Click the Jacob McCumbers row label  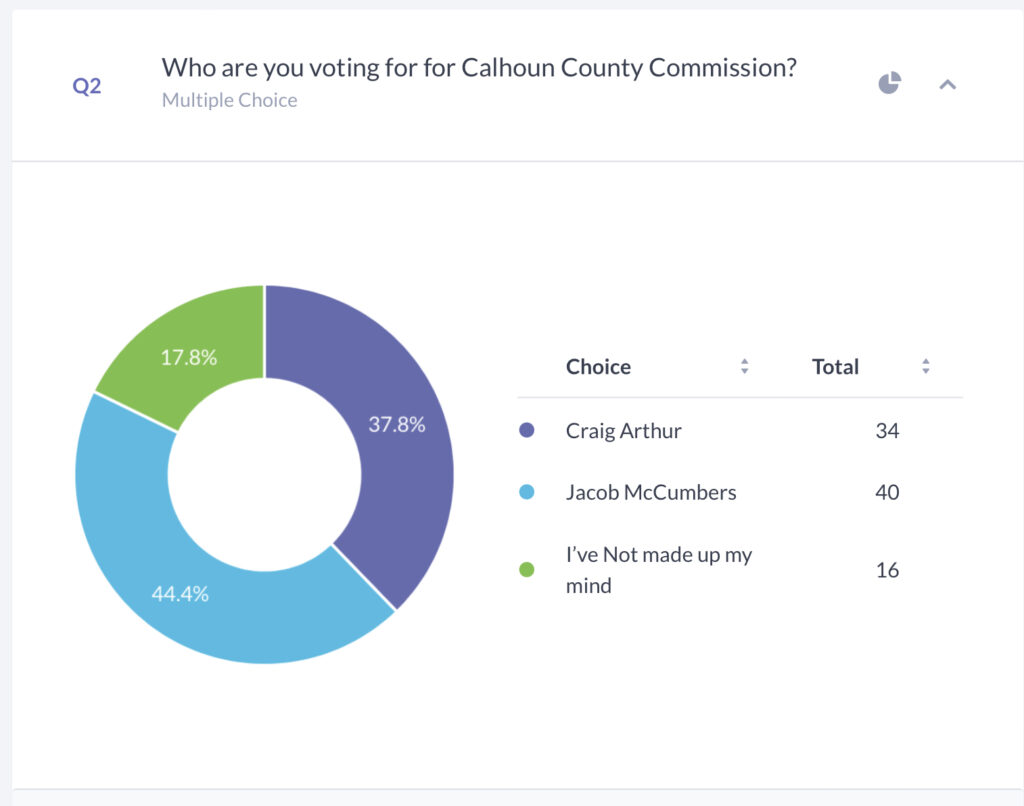pos(650,492)
